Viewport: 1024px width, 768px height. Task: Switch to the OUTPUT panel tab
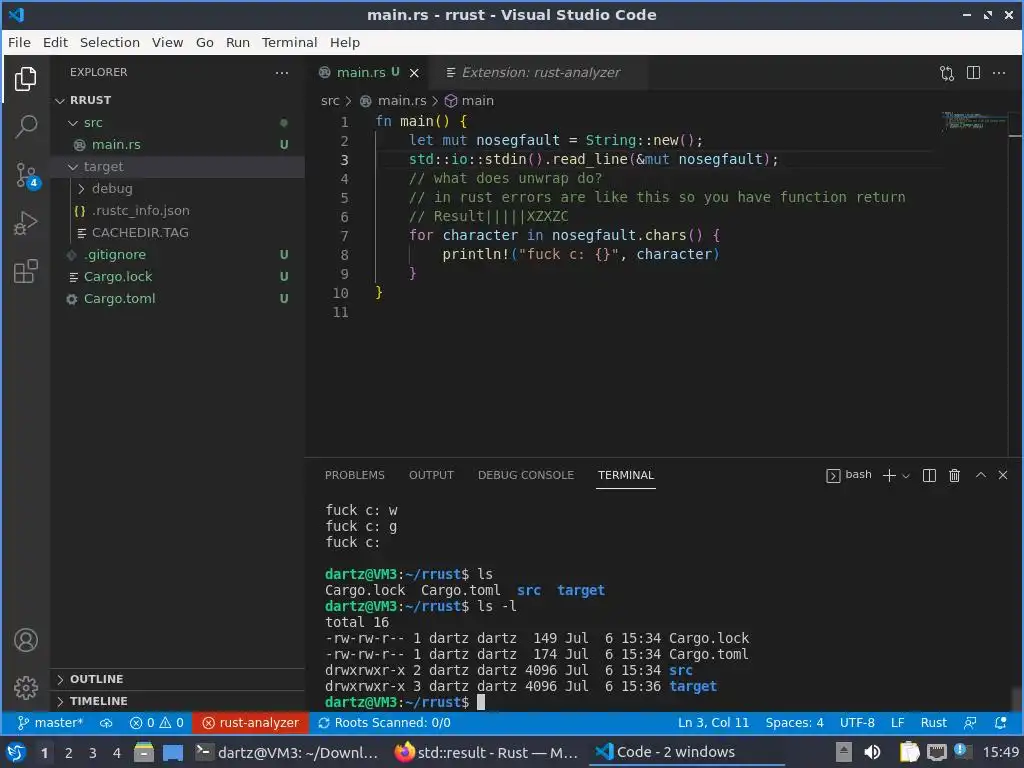coord(431,475)
